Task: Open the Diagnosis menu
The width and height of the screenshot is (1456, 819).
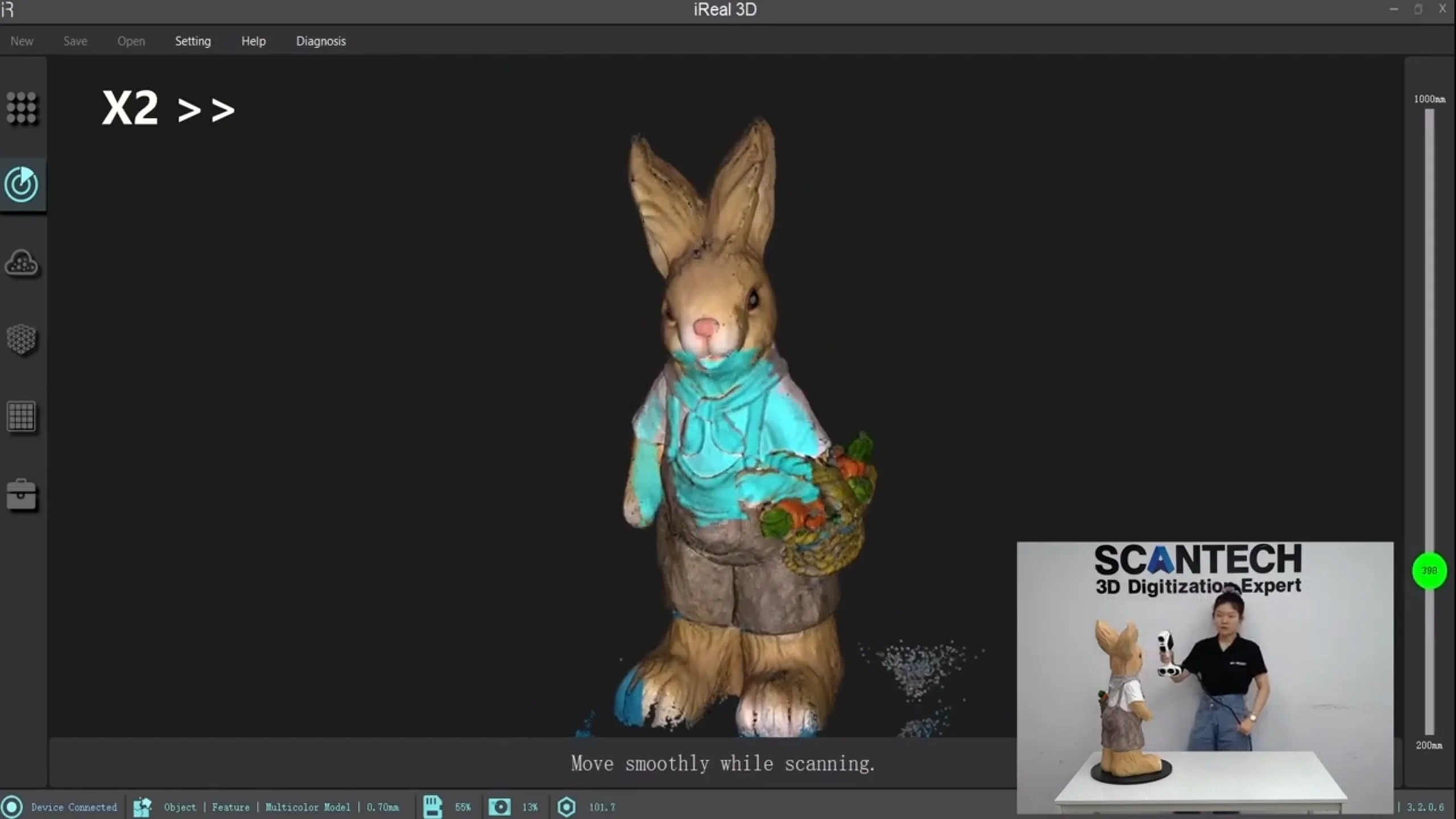Action: (321, 41)
